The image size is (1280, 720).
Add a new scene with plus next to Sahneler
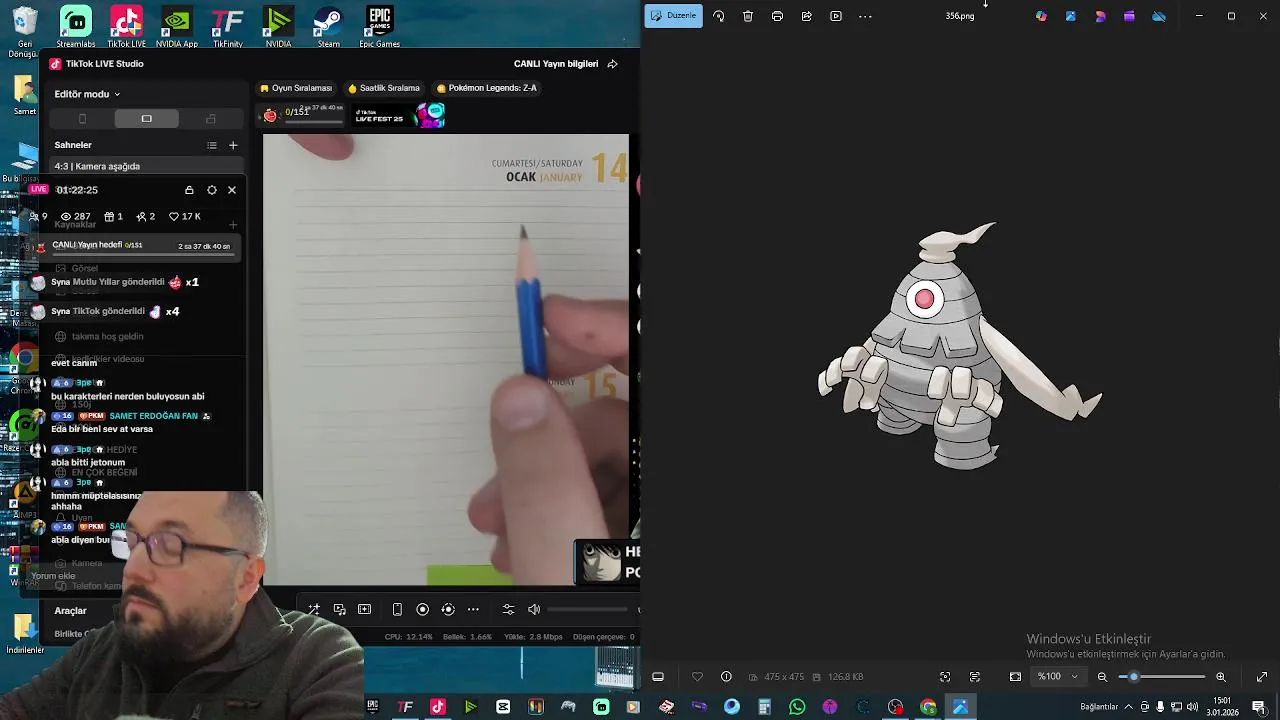[233, 145]
